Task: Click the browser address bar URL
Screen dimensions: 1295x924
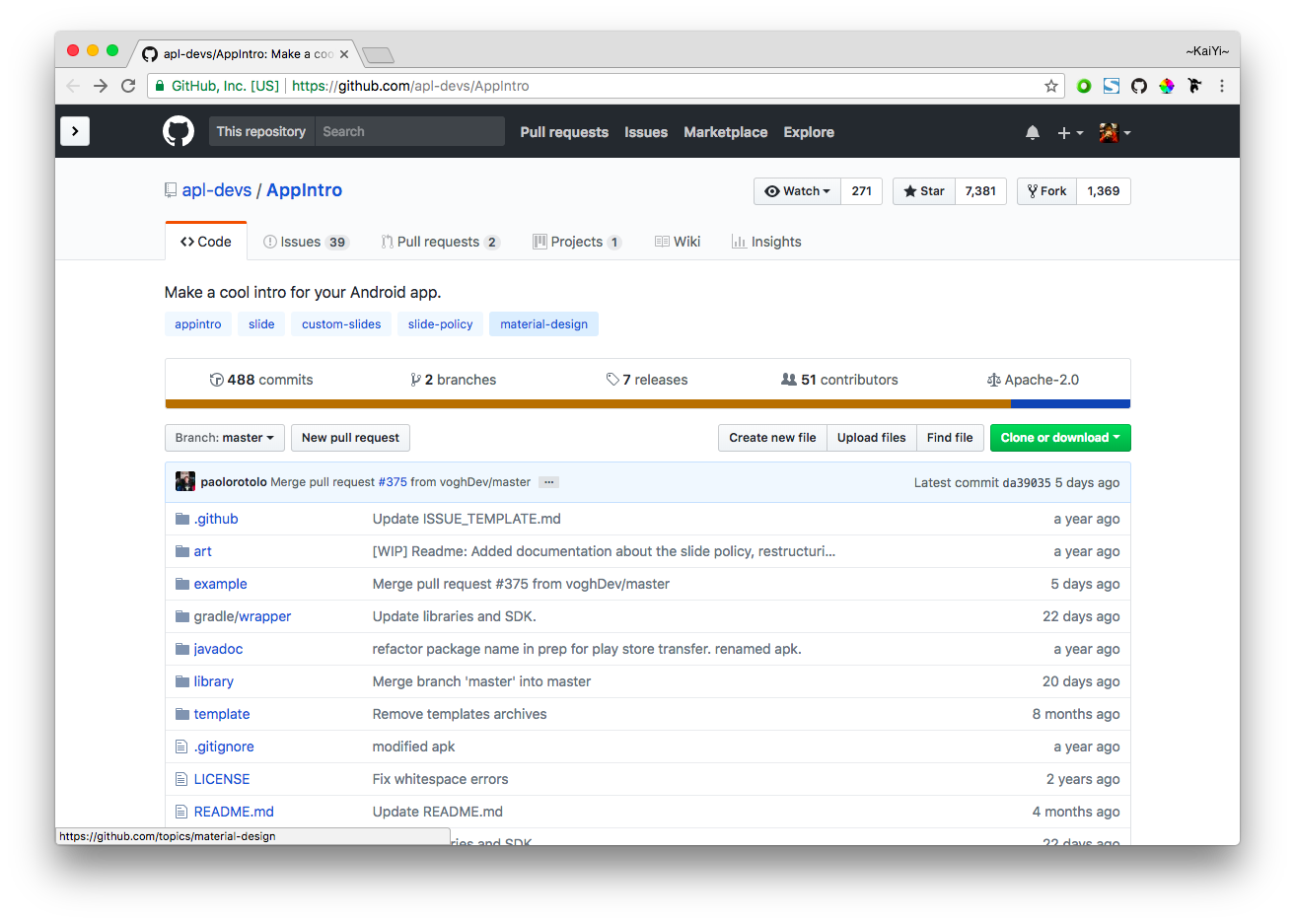Action: pos(410,86)
